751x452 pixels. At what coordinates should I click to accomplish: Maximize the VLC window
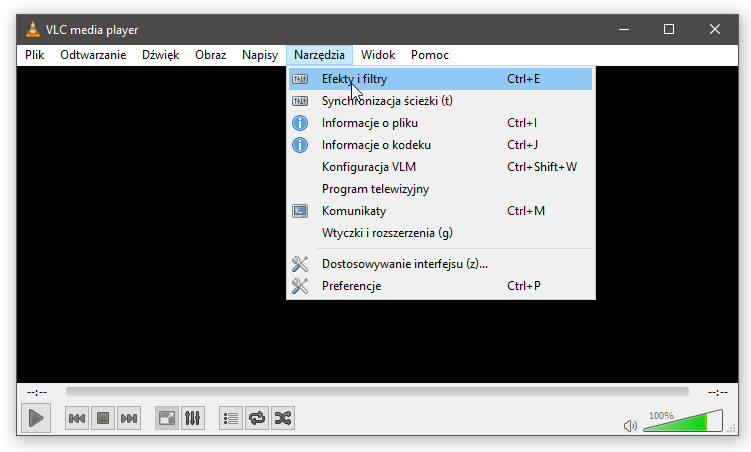669,29
